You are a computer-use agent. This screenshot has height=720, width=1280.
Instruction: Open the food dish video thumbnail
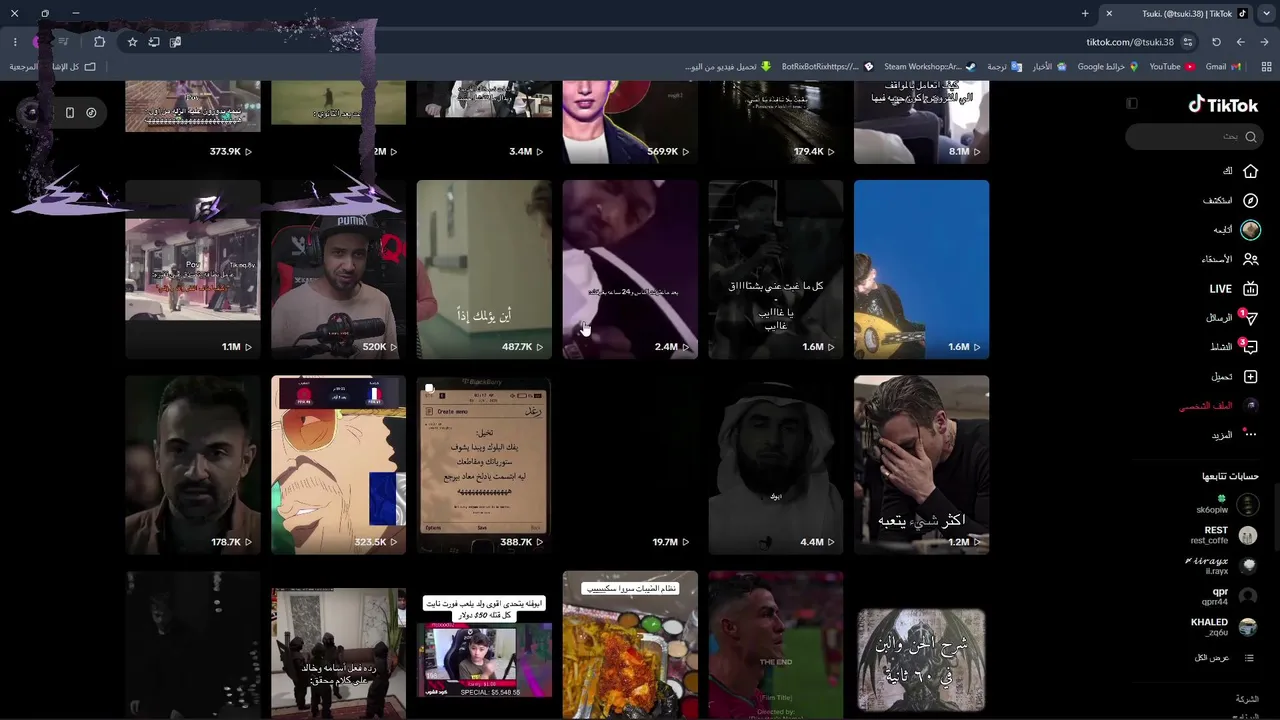630,645
